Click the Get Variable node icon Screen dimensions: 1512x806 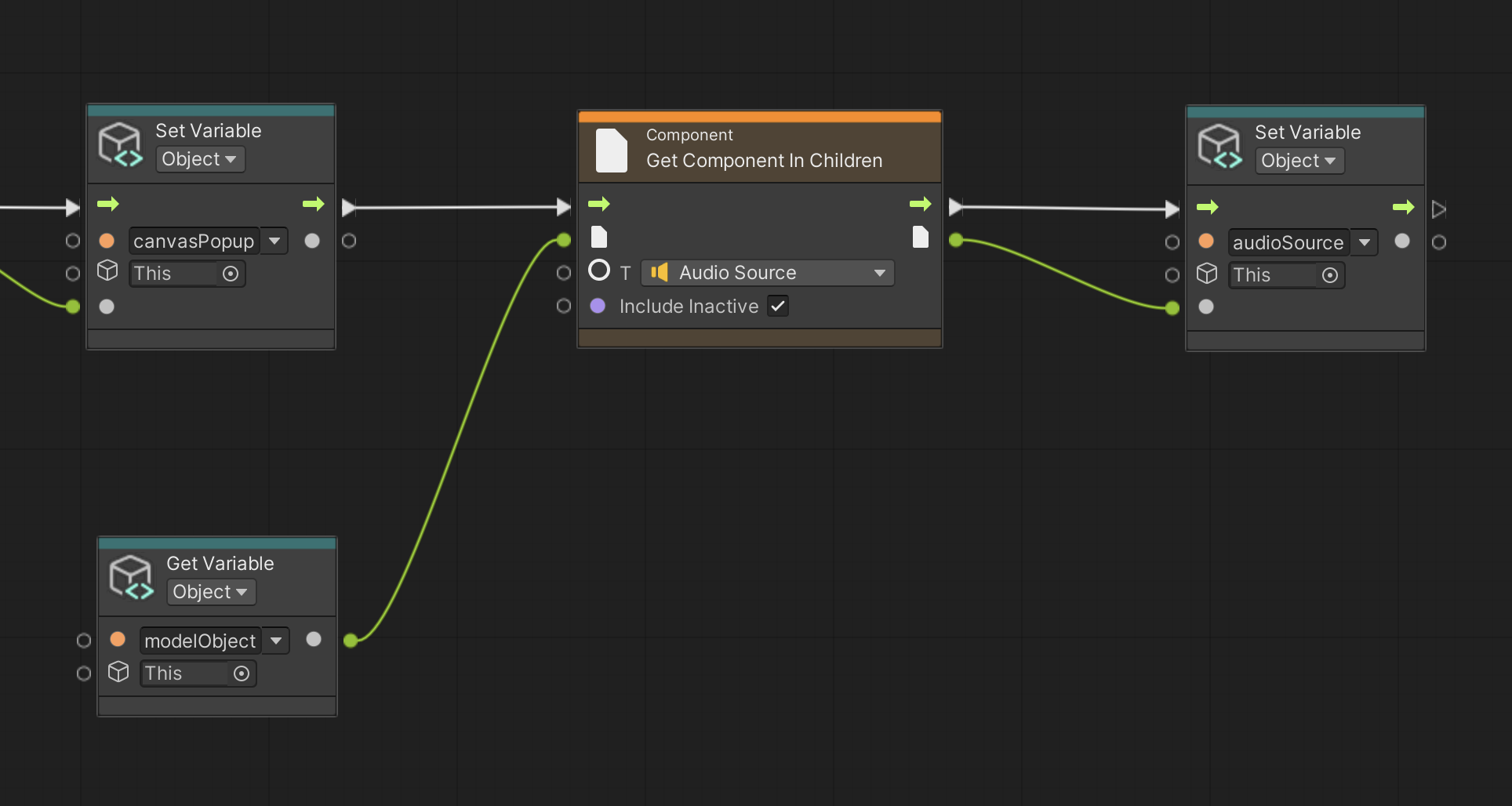coord(131,578)
